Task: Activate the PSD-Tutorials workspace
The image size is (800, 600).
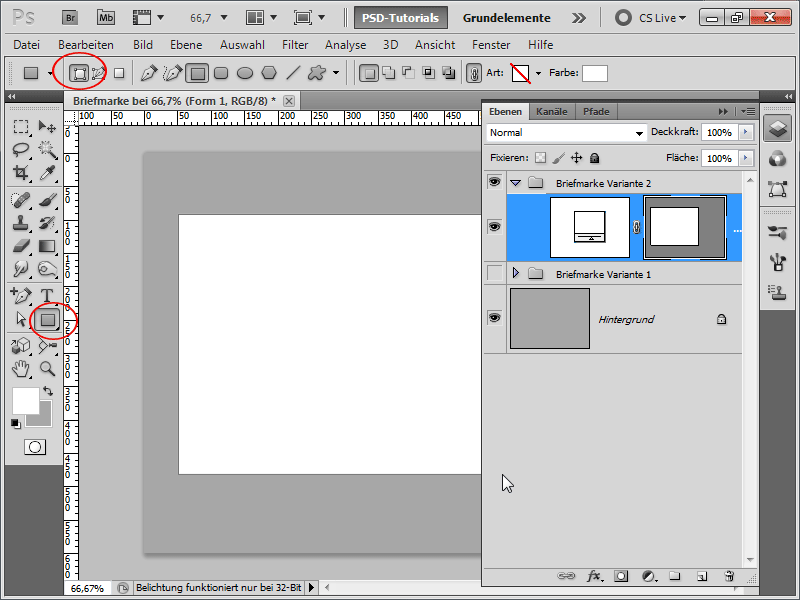Action: point(401,18)
